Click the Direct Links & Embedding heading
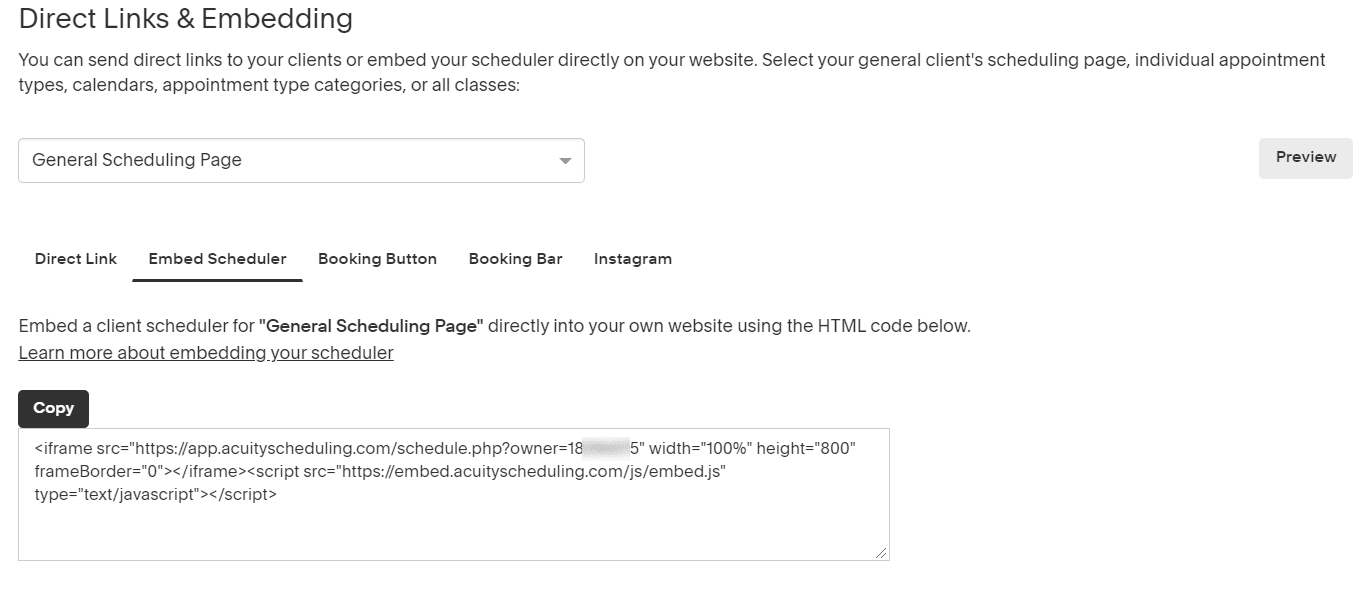 186,18
